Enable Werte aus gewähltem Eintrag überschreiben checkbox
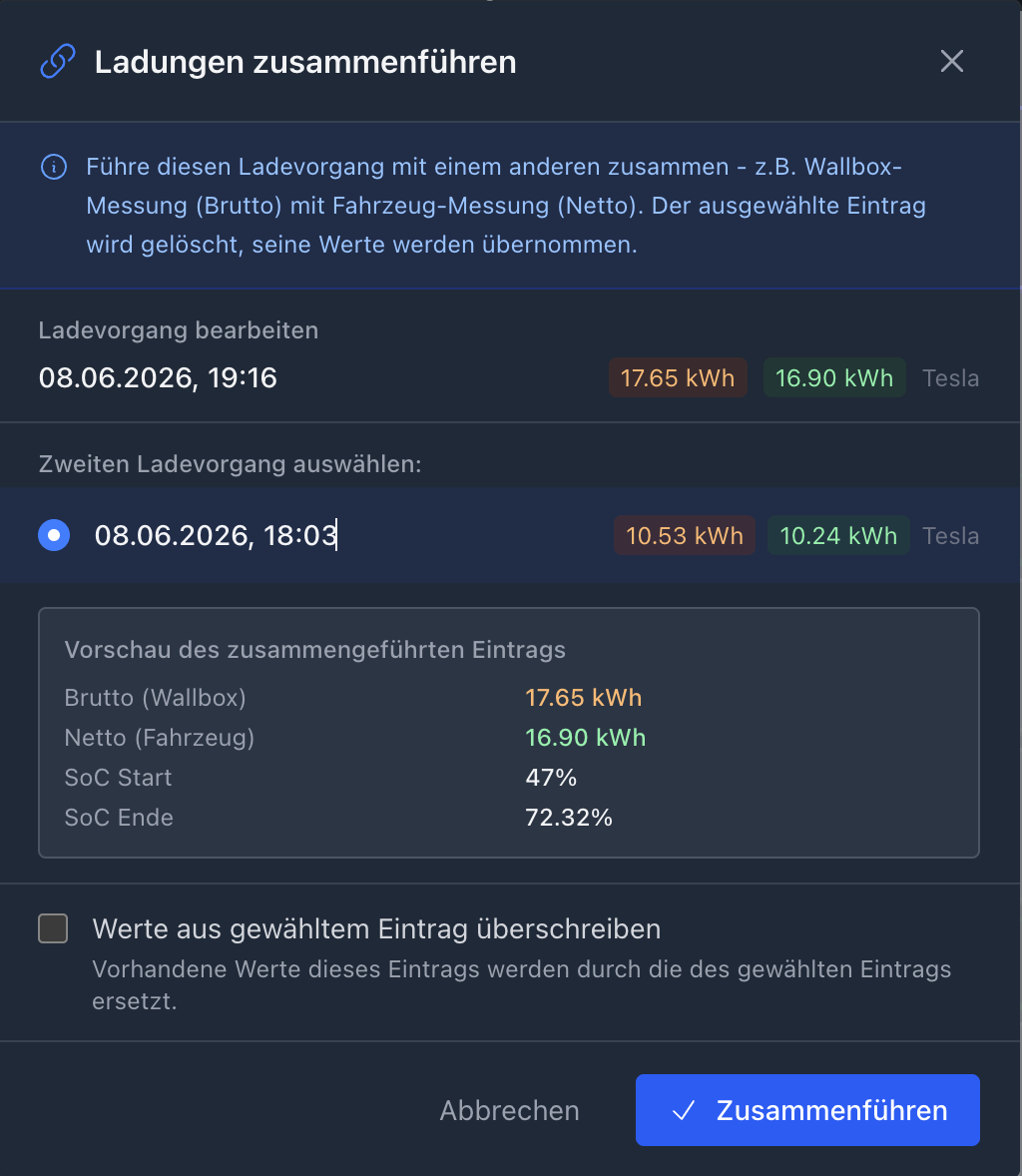The width and height of the screenshot is (1022, 1176). [x=53, y=928]
